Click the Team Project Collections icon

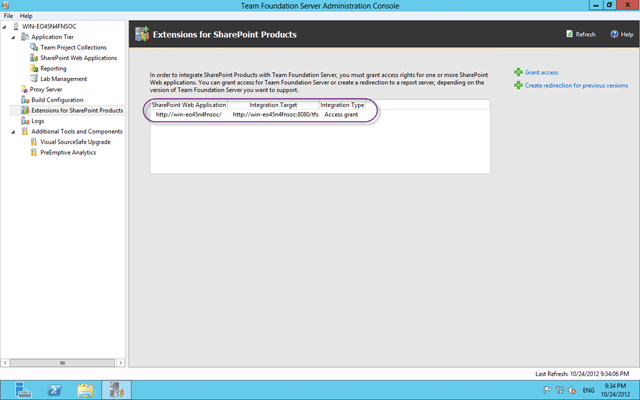click(x=34, y=47)
